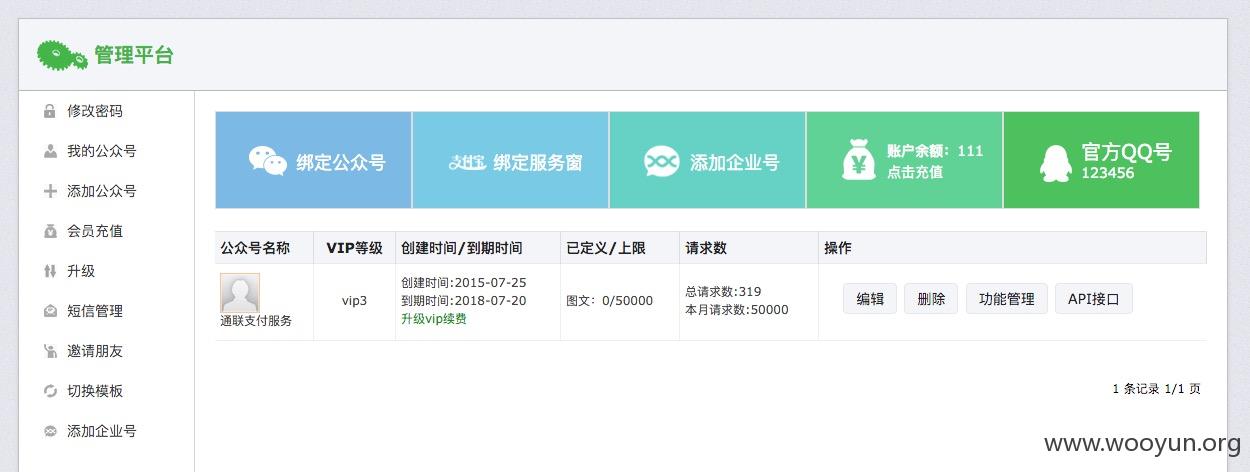The height and width of the screenshot is (472, 1250).
Task: Click 总请求数:319 text
Action: [723, 292]
